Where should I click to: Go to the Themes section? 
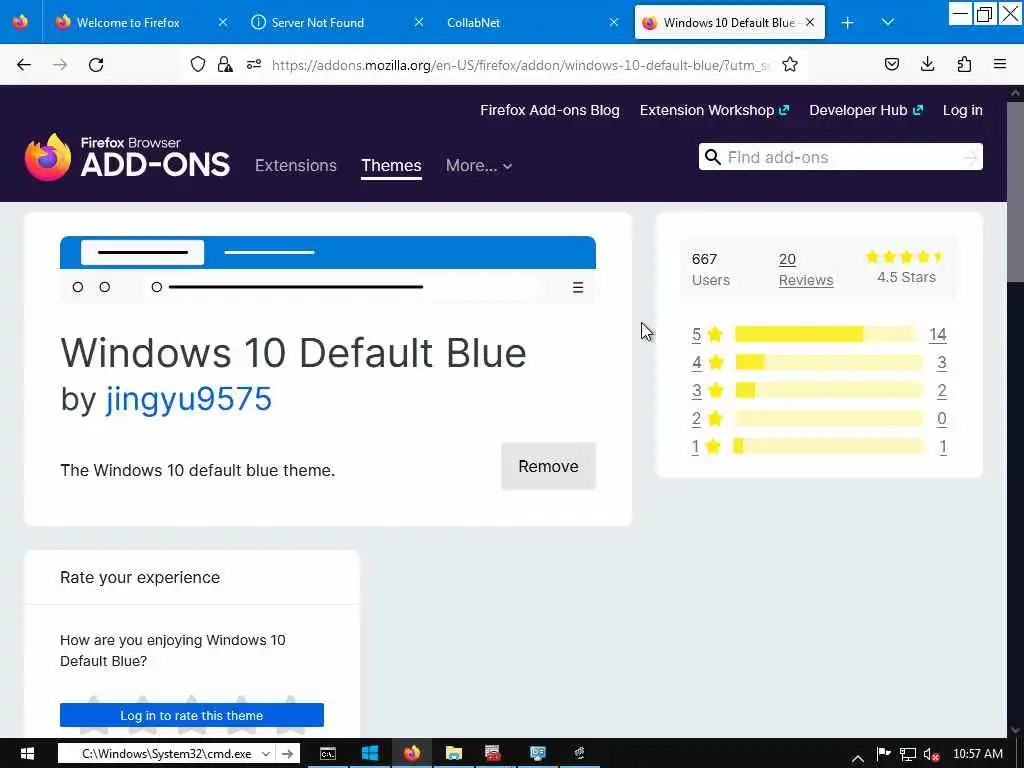pyautogui.click(x=391, y=165)
